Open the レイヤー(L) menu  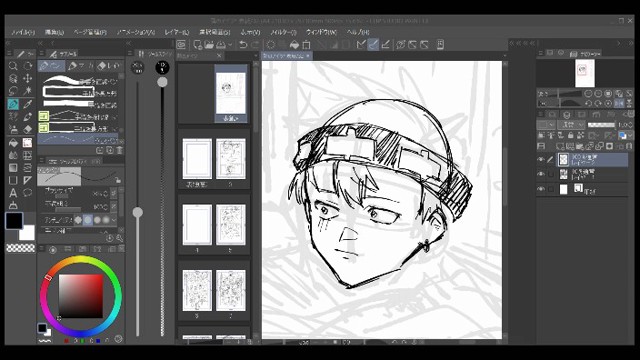(177, 32)
